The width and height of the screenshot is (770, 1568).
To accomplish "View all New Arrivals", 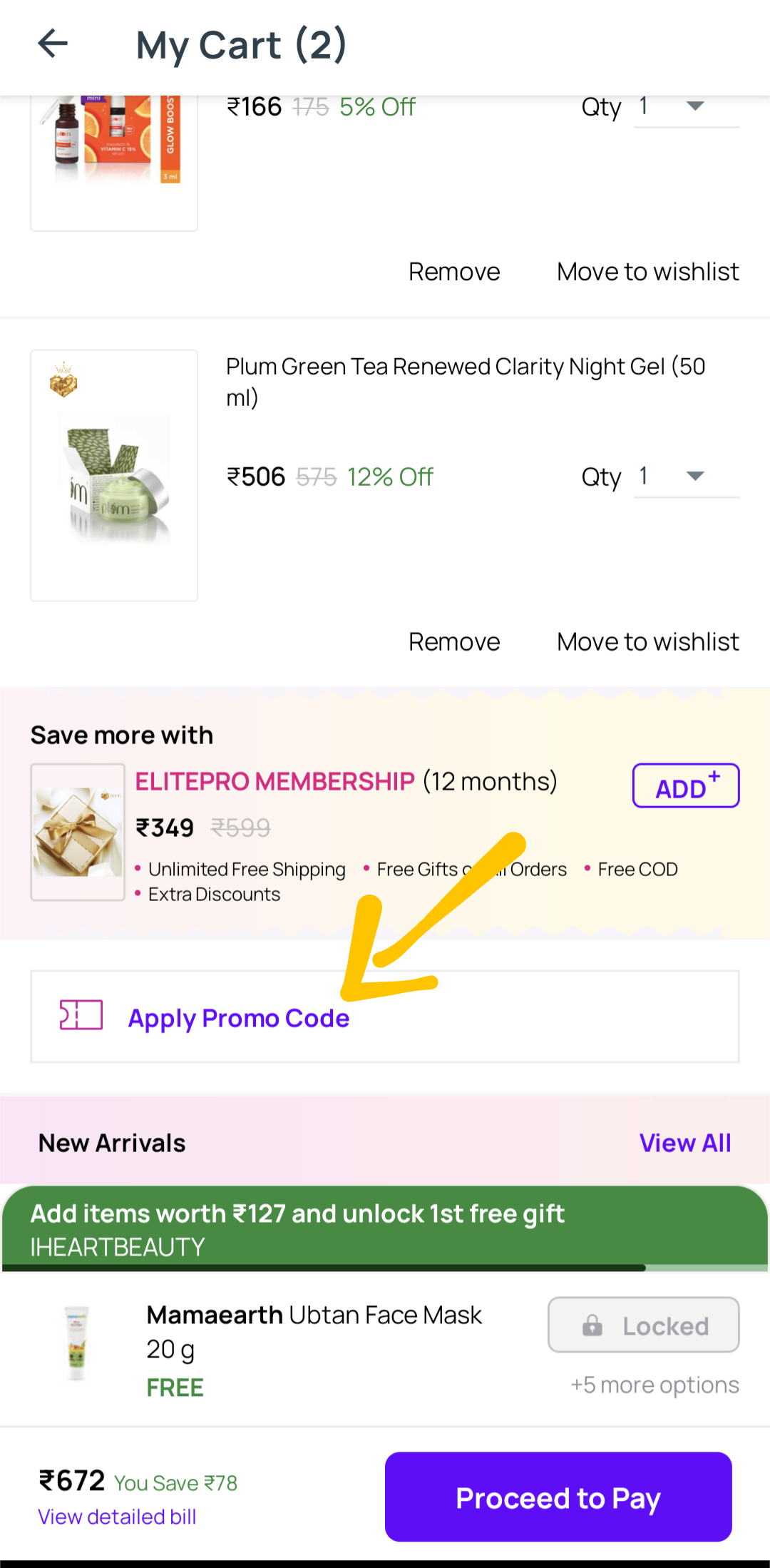I will point(684,1143).
